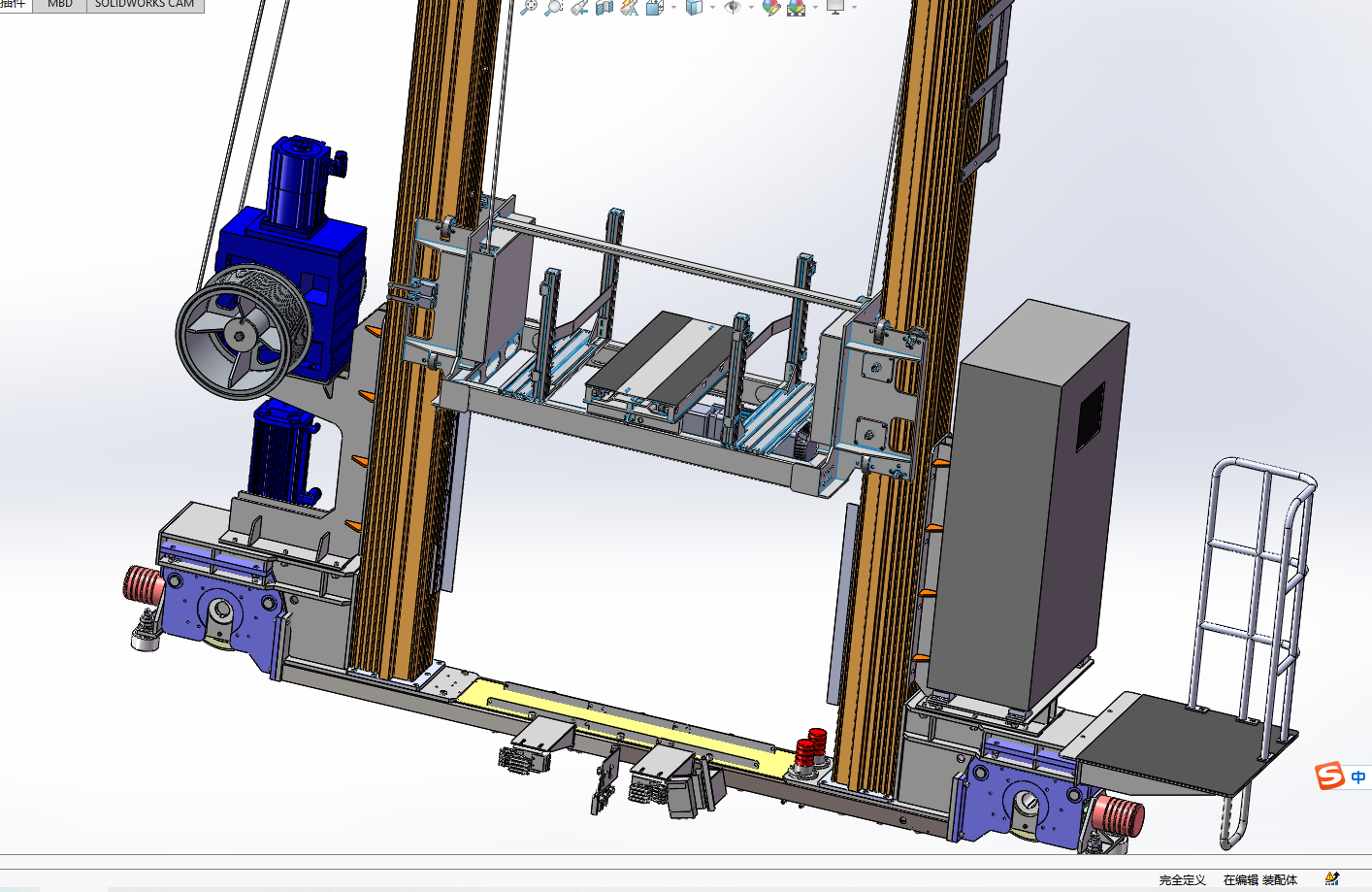The width and height of the screenshot is (1372, 892).
Task: Click the rebuild warning status bar icon
Action: [1332, 878]
